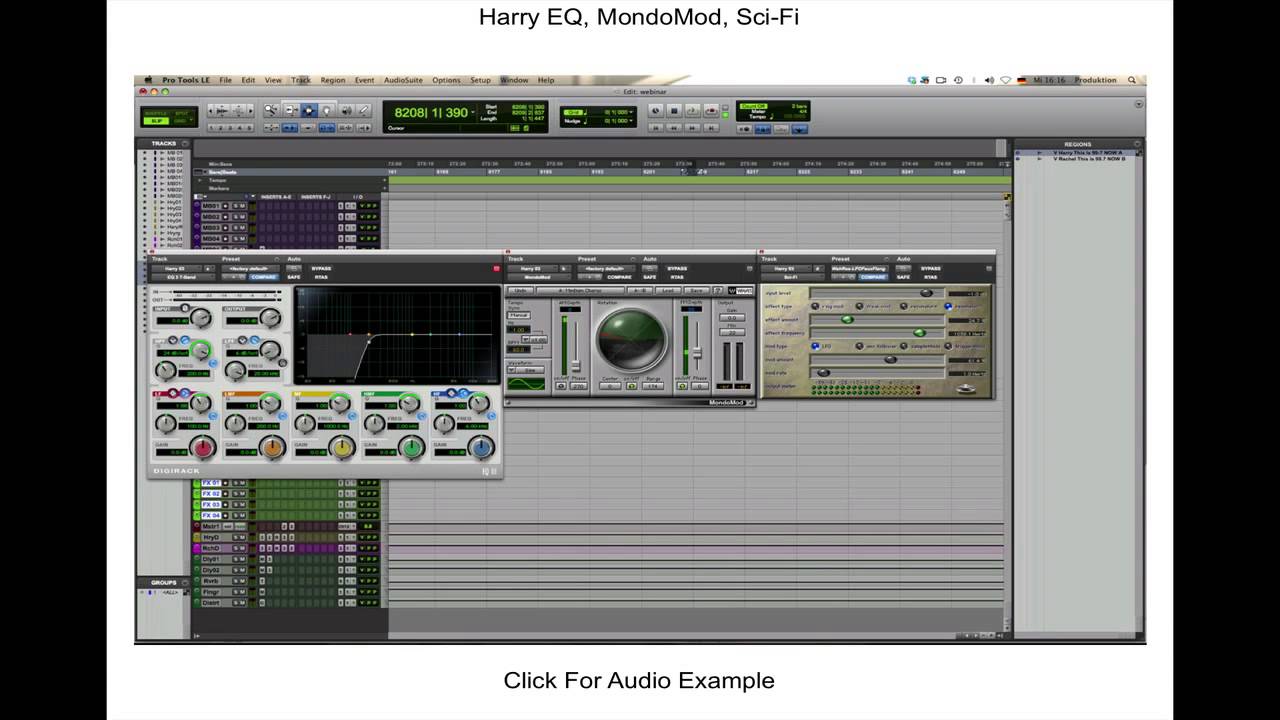Open the File menu
1280x720 pixels.
[226, 80]
